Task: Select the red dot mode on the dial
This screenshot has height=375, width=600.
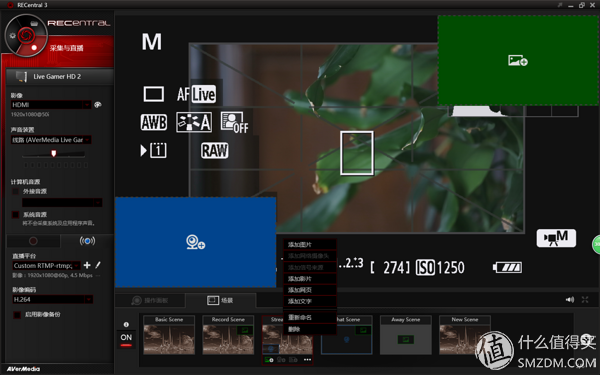Action: (34, 48)
